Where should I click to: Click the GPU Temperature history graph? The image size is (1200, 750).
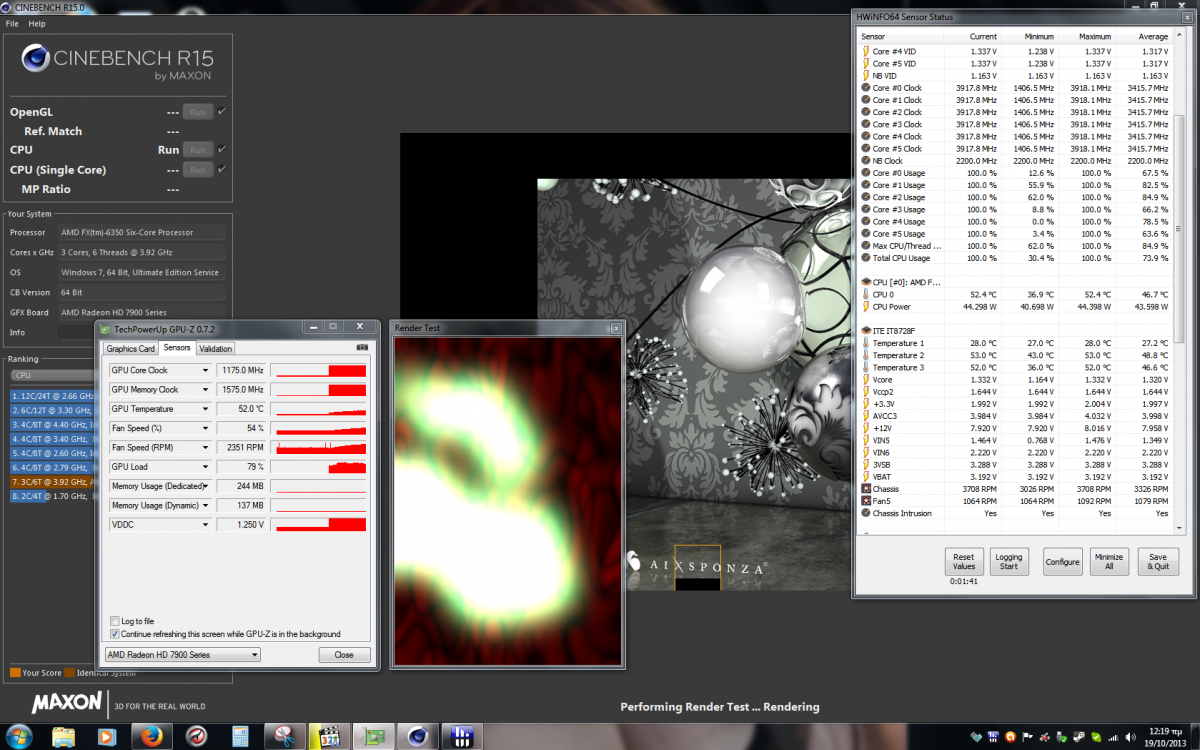coord(321,409)
